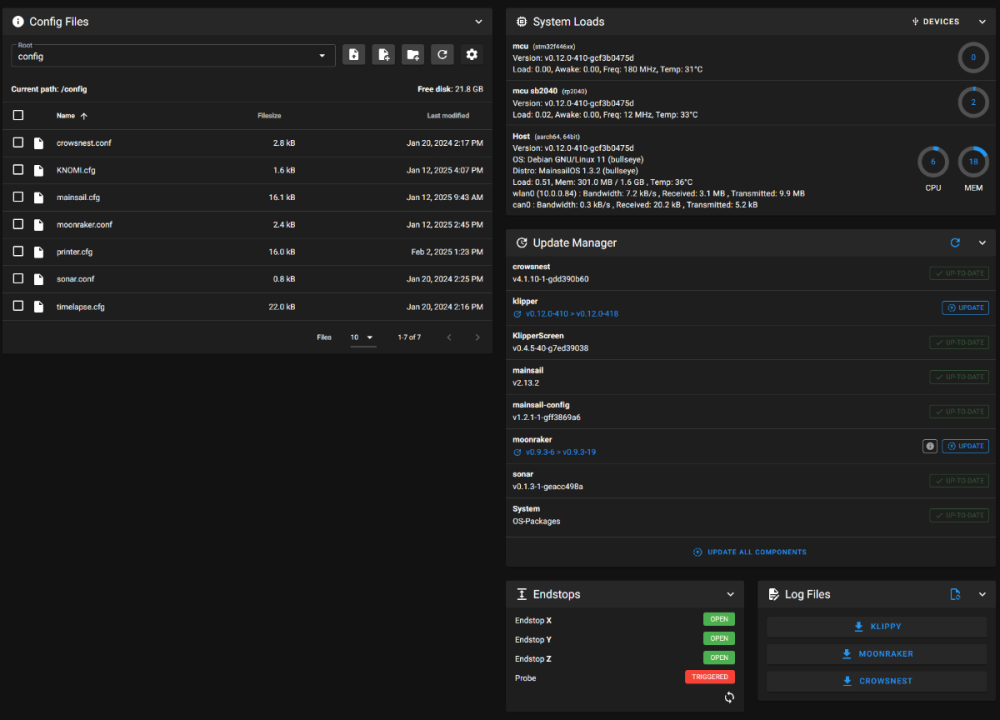Screen dimensions: 1000x720
Task: Click file icon next to printer.cfg
Action: tap(39, 252)
